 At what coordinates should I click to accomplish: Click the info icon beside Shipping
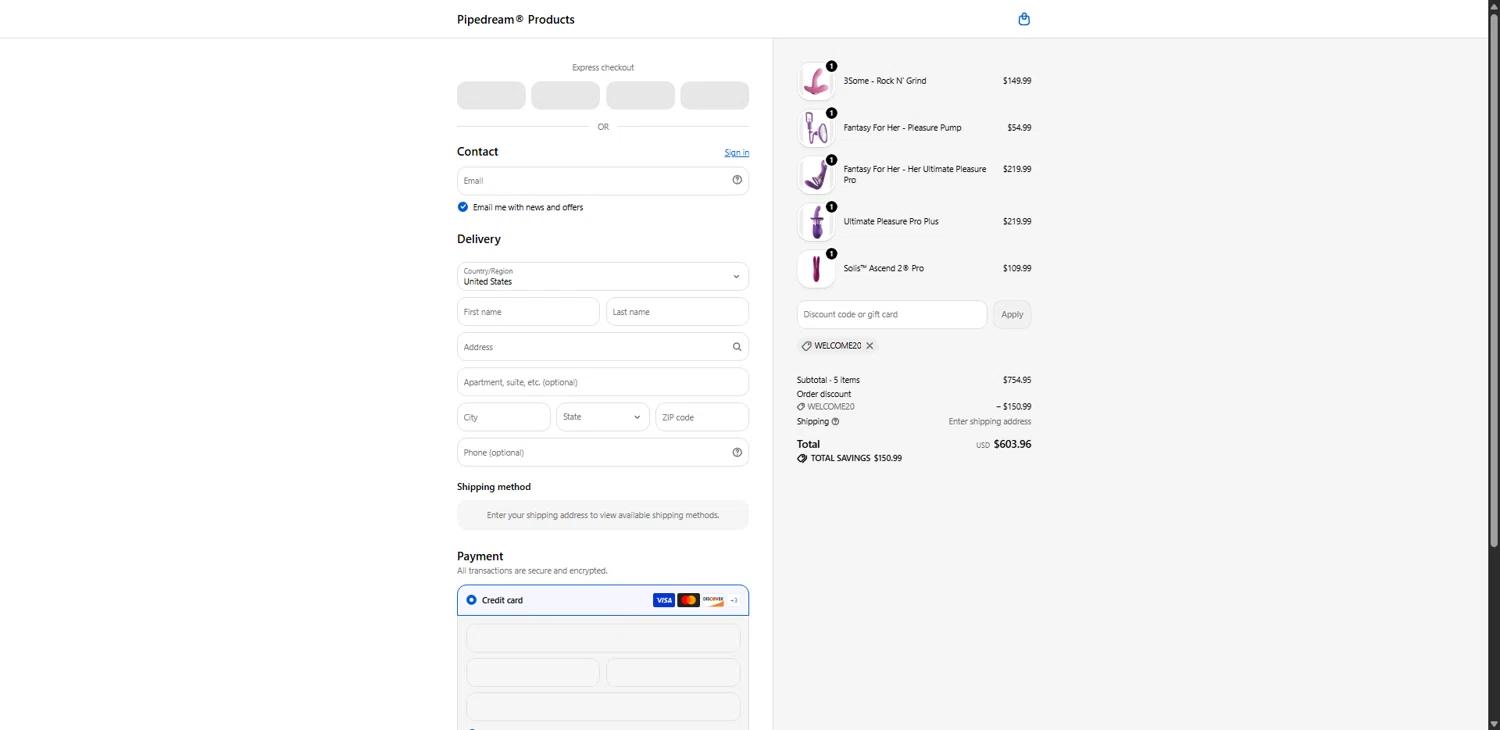click(x=835, y=422)
